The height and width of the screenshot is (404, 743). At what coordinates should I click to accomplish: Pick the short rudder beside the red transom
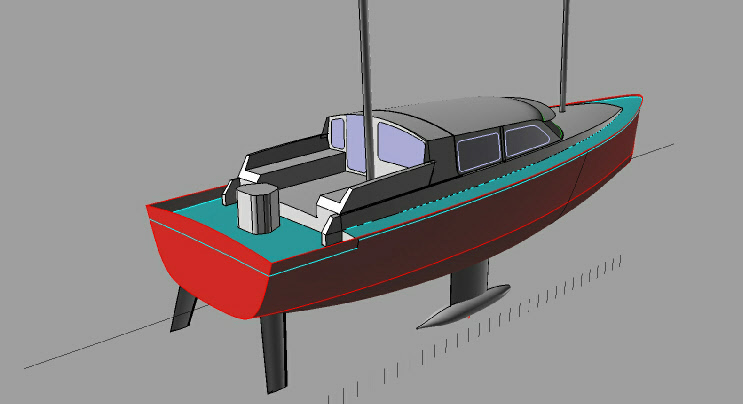coord(183,308)
